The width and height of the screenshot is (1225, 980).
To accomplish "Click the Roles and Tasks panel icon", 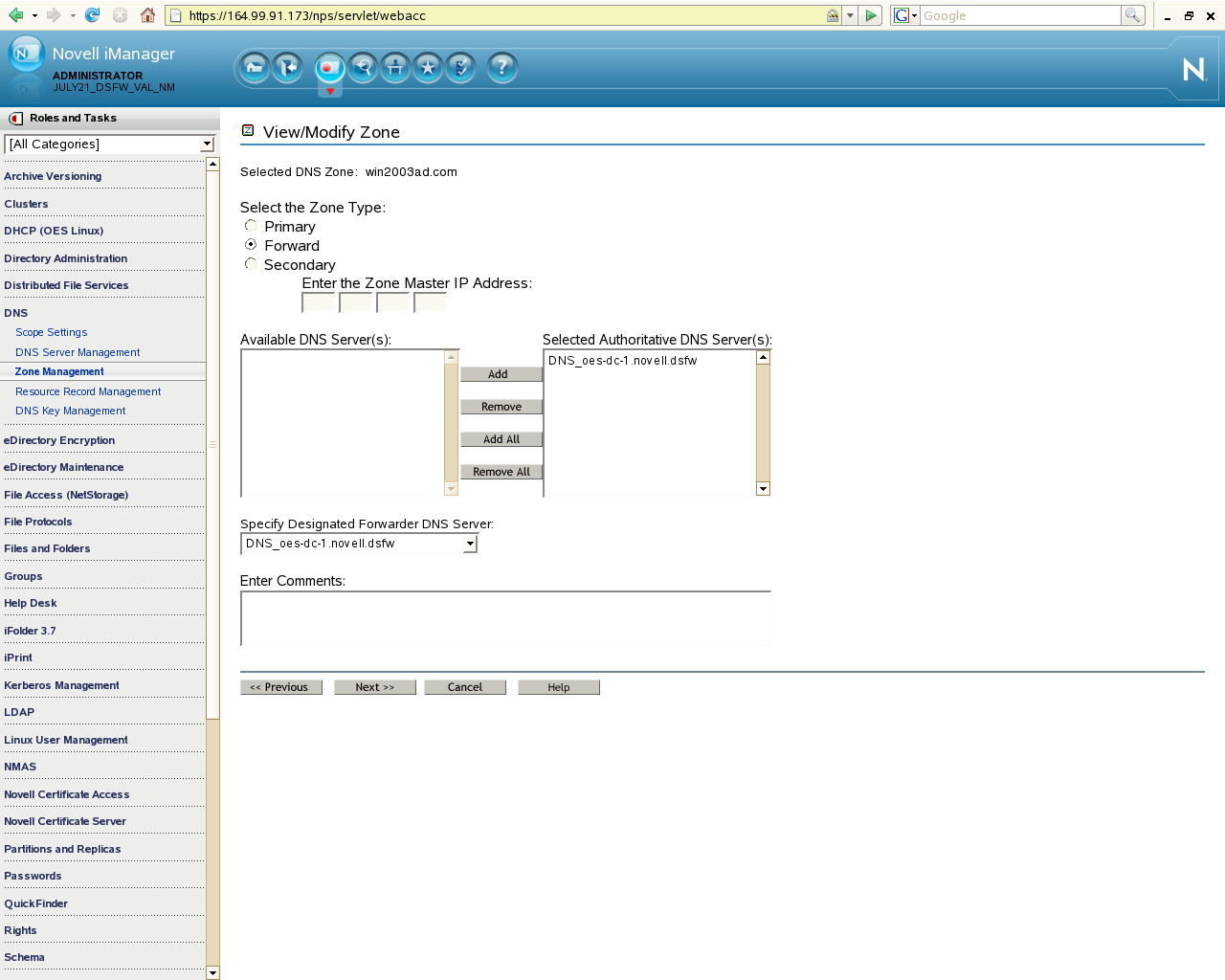I will [x=15, y=119].
